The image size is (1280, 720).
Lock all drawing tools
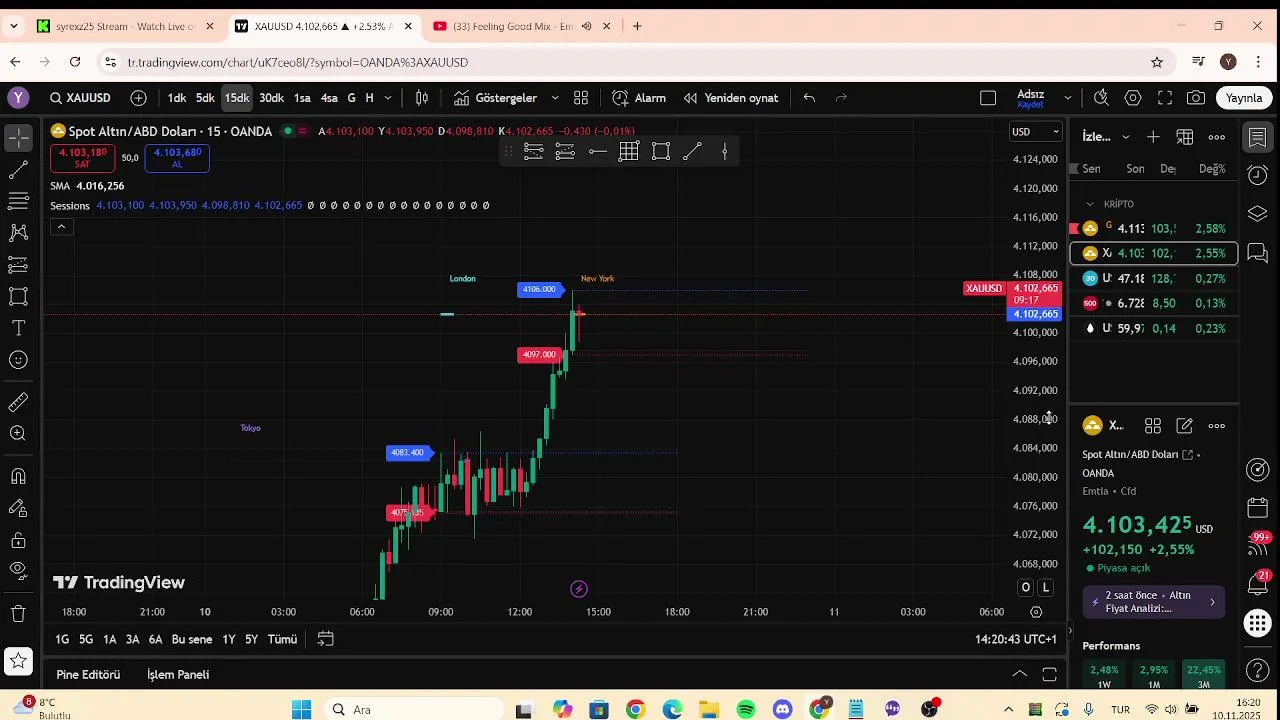[x=18, y=540]
